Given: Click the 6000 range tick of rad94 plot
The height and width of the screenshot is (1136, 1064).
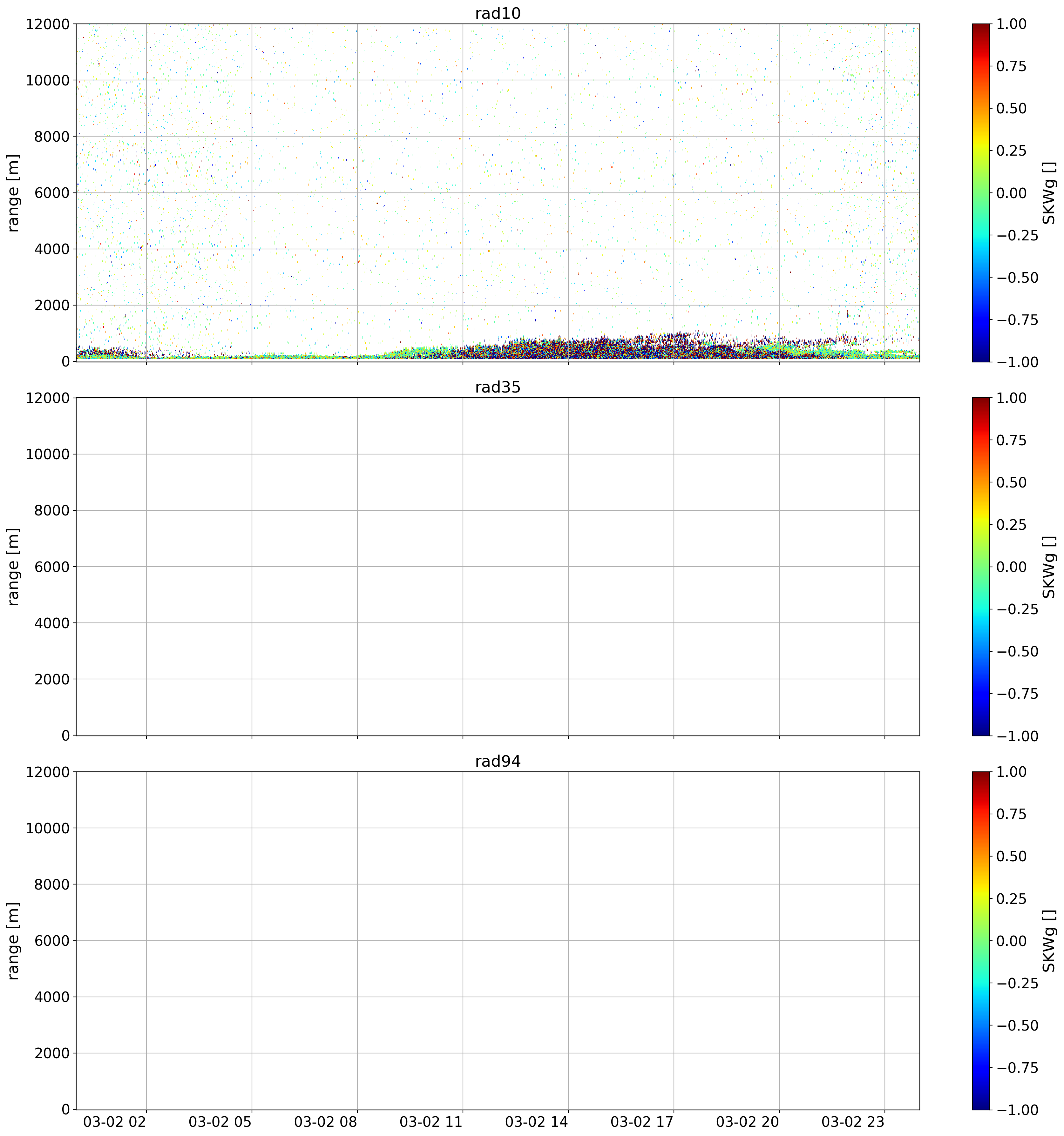Looking at the screenshot, I should tap(52, 941).
